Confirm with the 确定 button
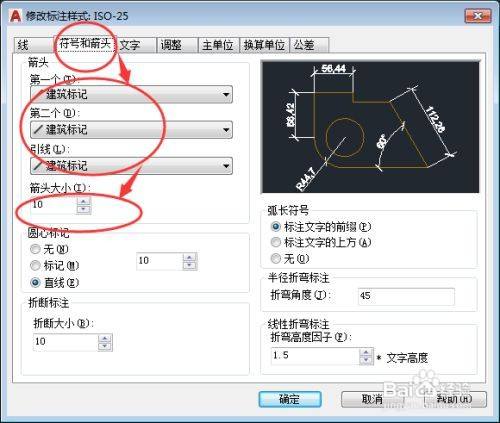500x423 pixels. coord(290,399)
